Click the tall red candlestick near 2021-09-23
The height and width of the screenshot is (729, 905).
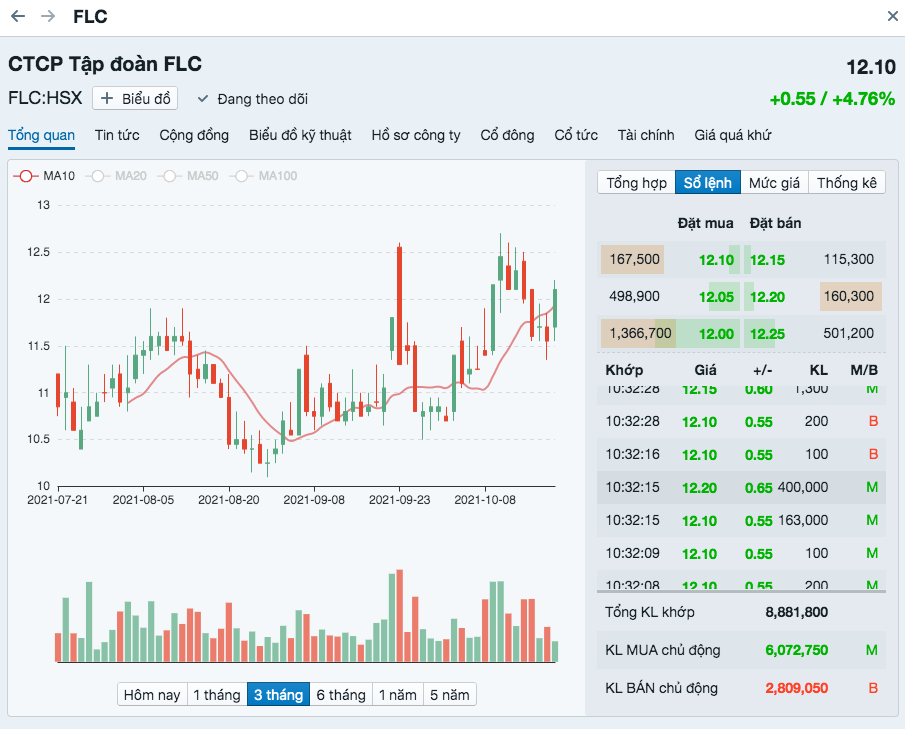(x=399, y=305)
